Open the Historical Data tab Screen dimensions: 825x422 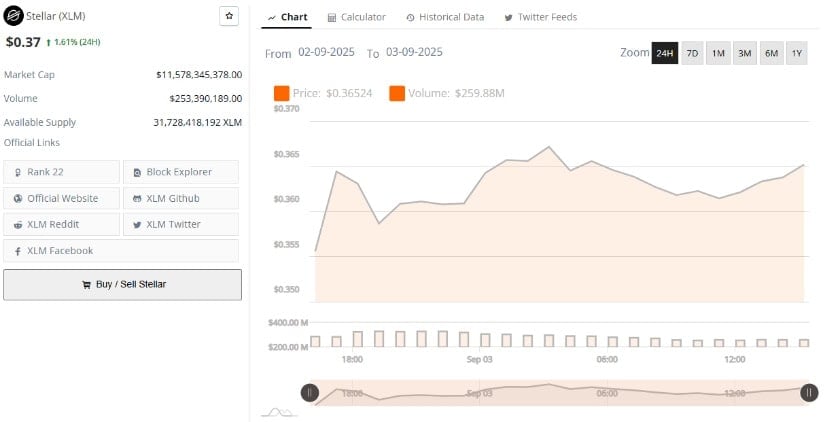click(445, 17)
